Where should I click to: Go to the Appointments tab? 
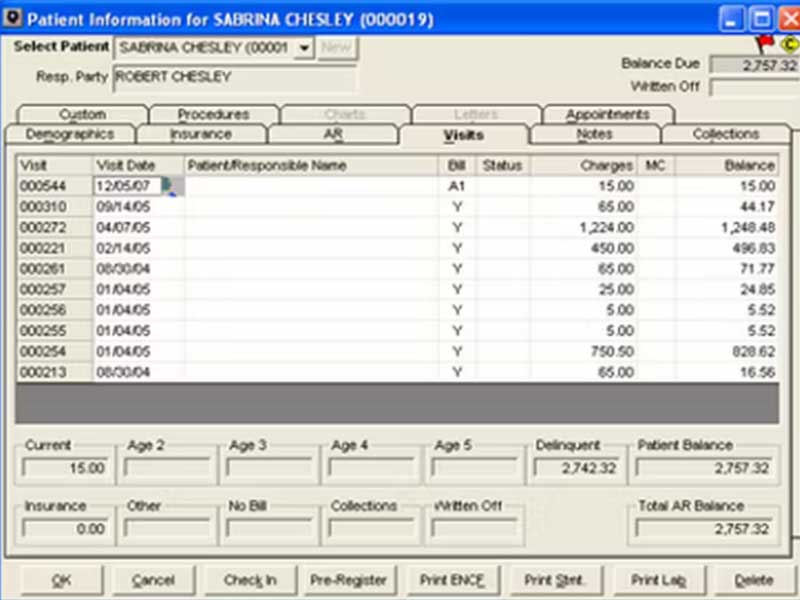click(608, 114)
